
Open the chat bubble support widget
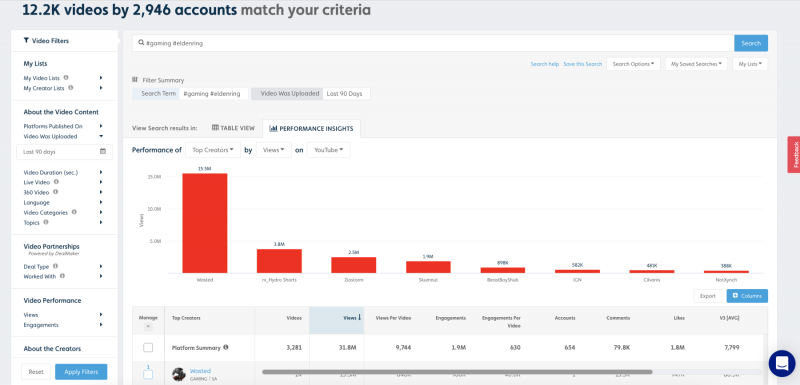pos(782,363)
